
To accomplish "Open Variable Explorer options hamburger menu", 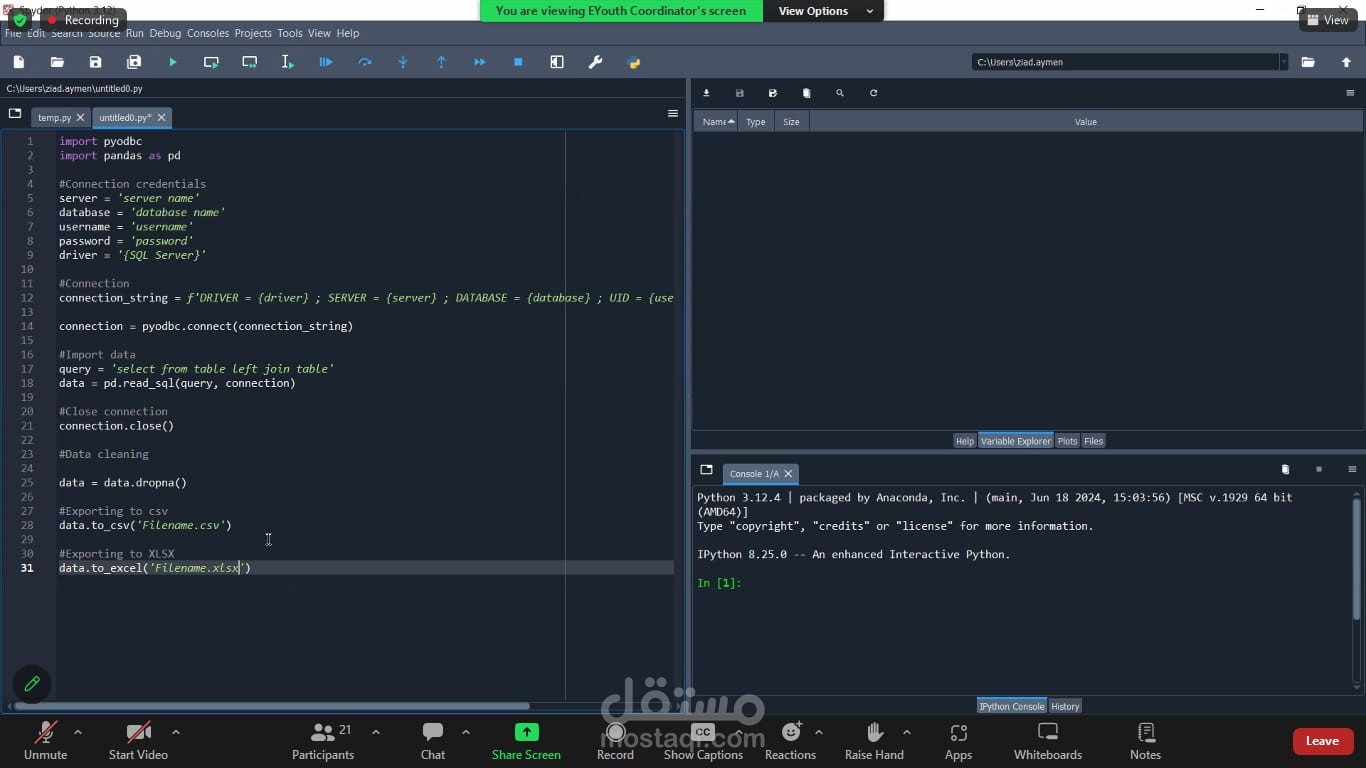I will point(1350,93).
